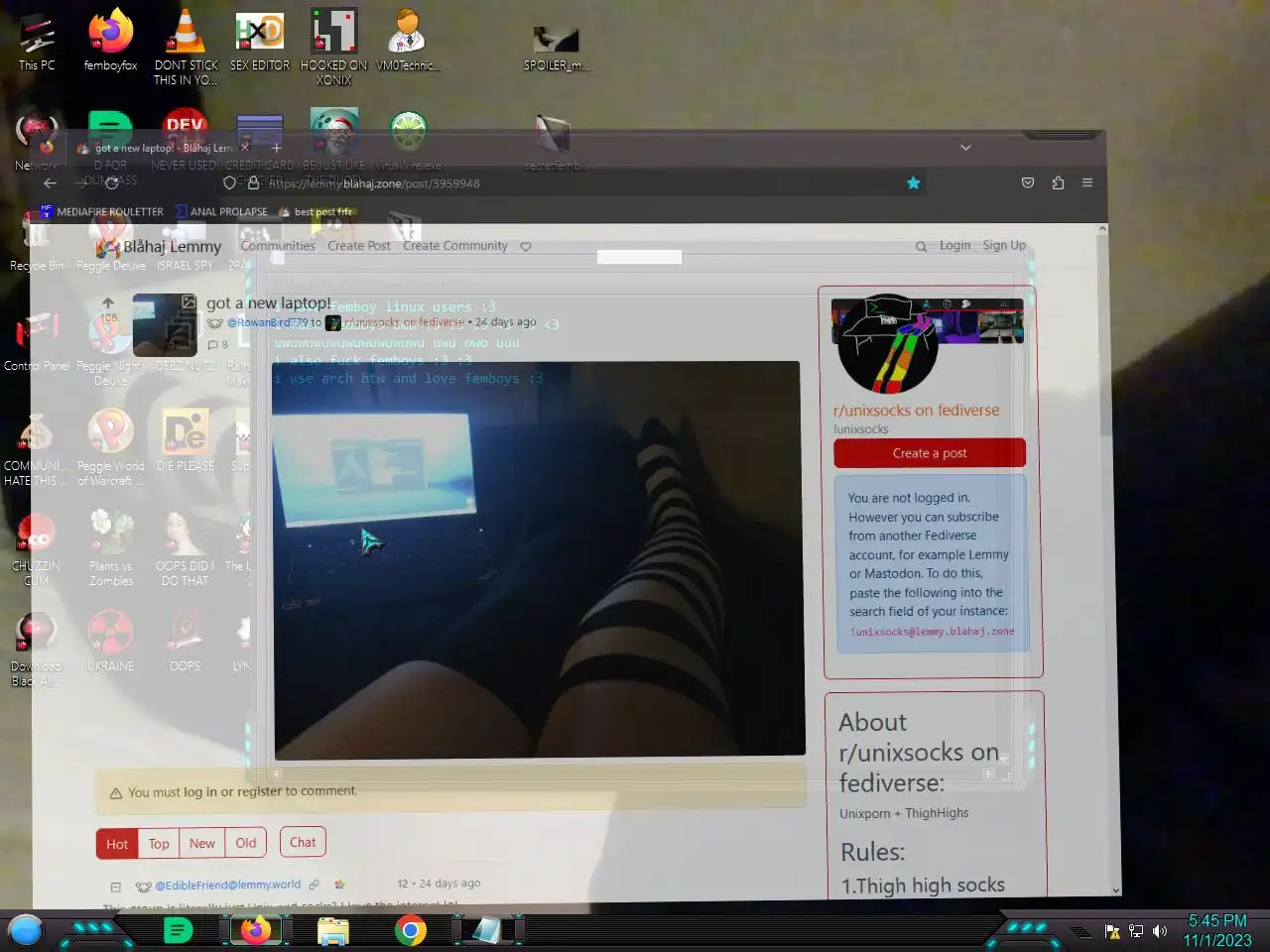Image resolution: width=1270 pixels, height=952 pixels.
Task: Open the UKRAINE desktop icon
Action: (x=110, y=642)
